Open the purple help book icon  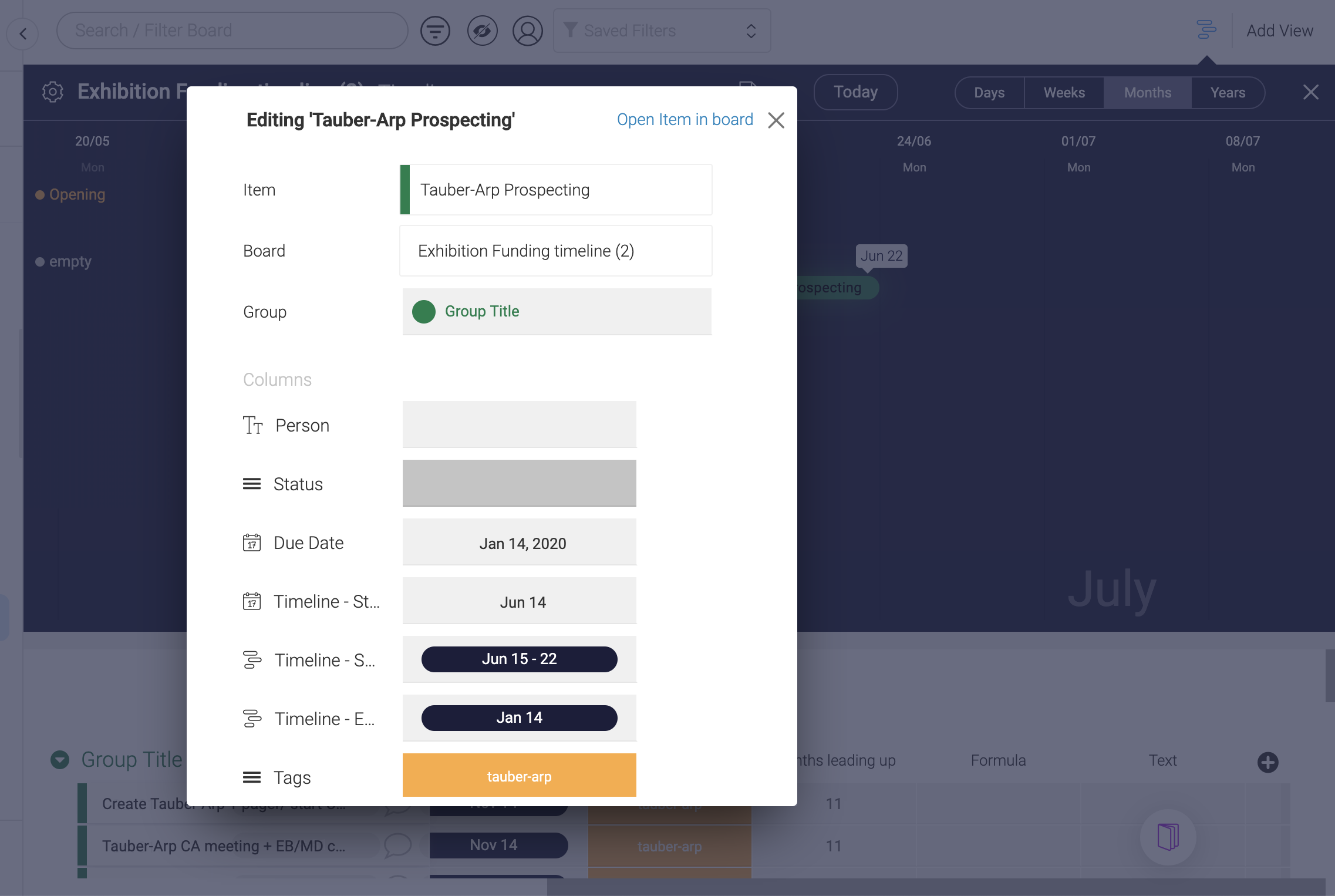point(1168,837)
